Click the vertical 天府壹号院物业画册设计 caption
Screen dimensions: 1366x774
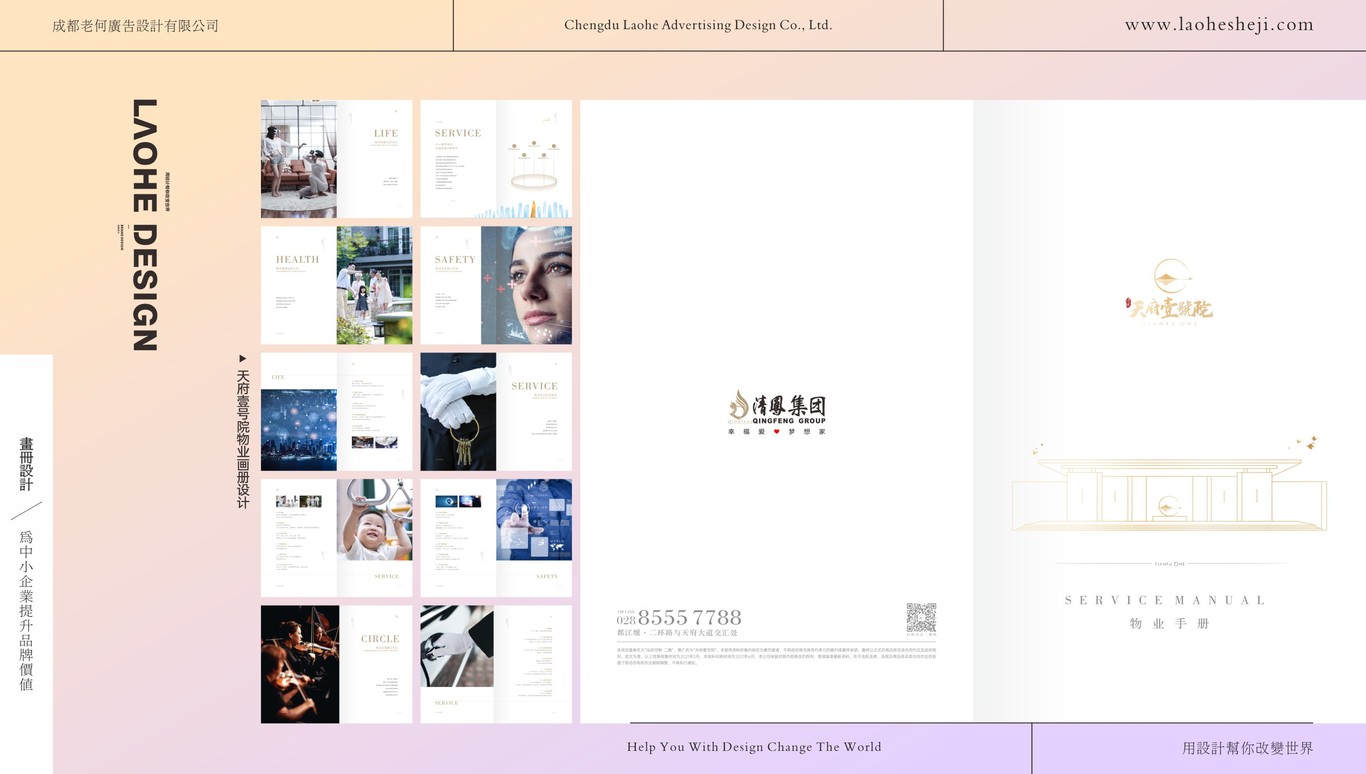click(x=242, y=439)
